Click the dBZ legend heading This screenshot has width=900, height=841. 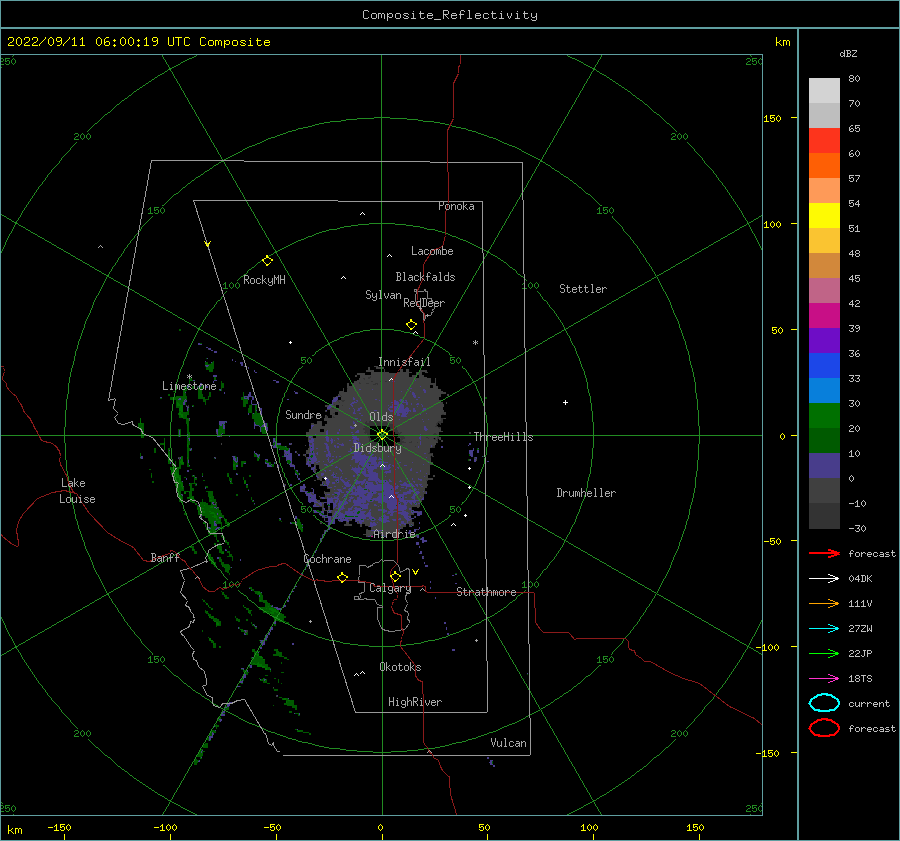(848, 53)
